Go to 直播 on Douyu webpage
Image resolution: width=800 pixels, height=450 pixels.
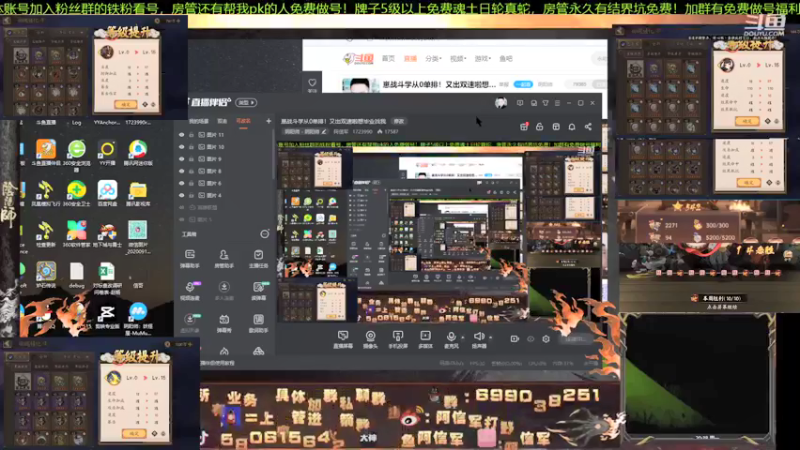tap(410, 59)
